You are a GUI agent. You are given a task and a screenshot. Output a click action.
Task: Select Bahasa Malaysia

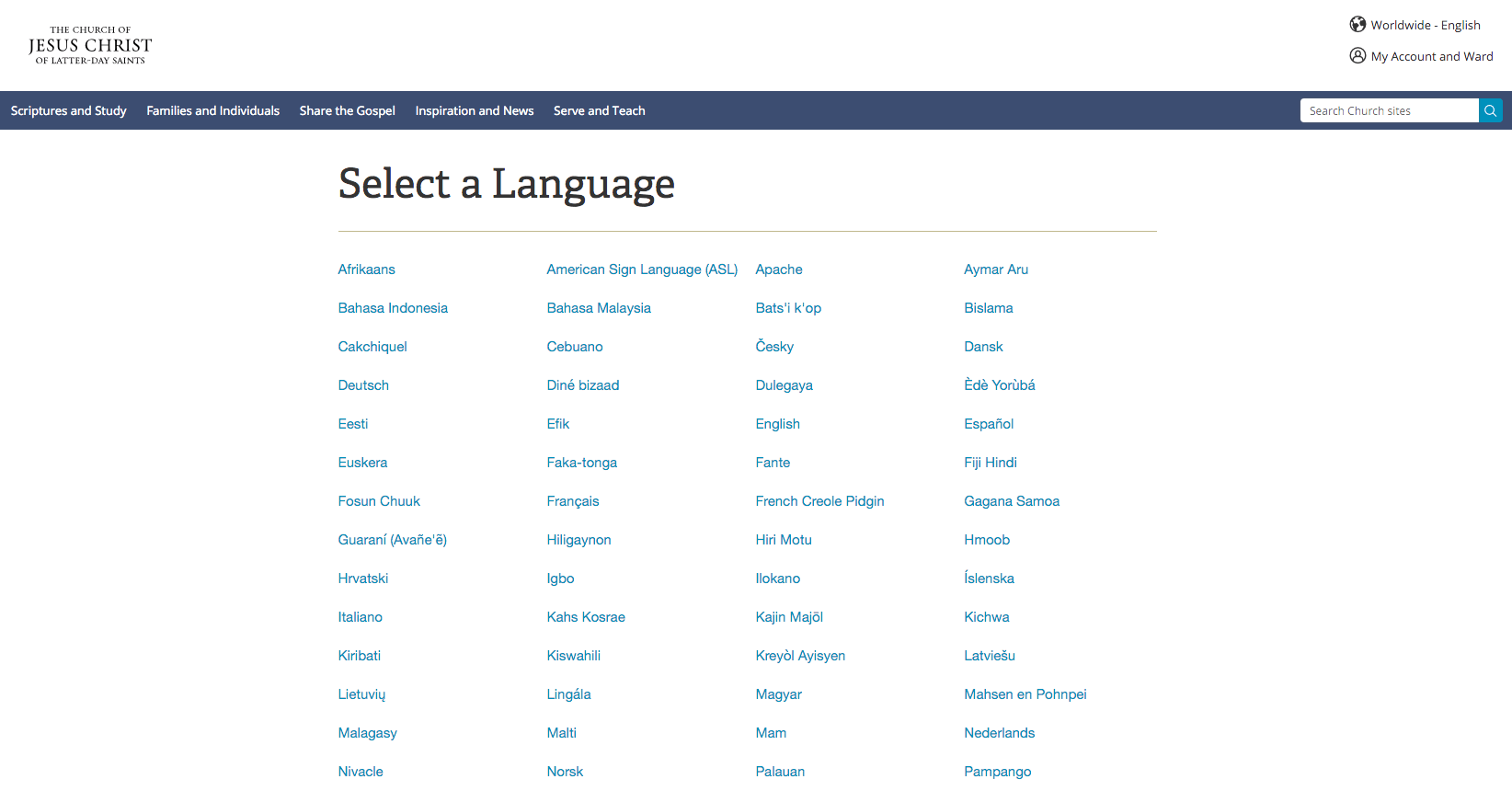point(599,308)
